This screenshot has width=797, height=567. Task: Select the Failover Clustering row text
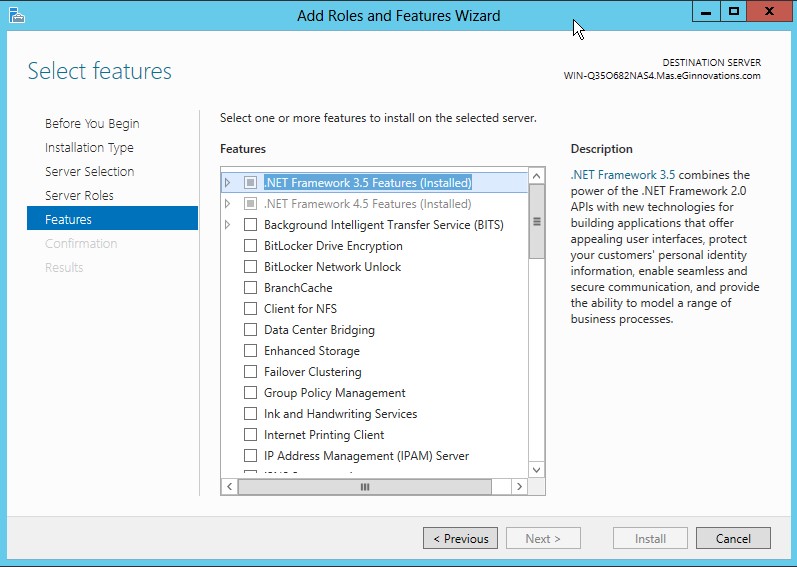313,372
